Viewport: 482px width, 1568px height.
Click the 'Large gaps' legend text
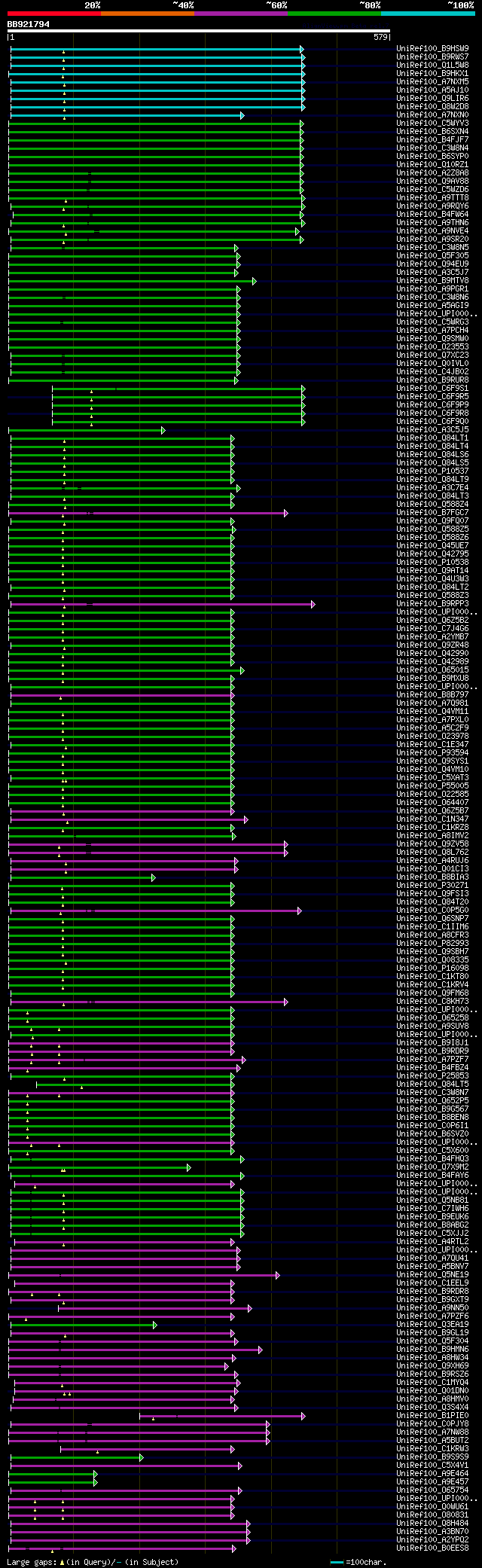31,1562
